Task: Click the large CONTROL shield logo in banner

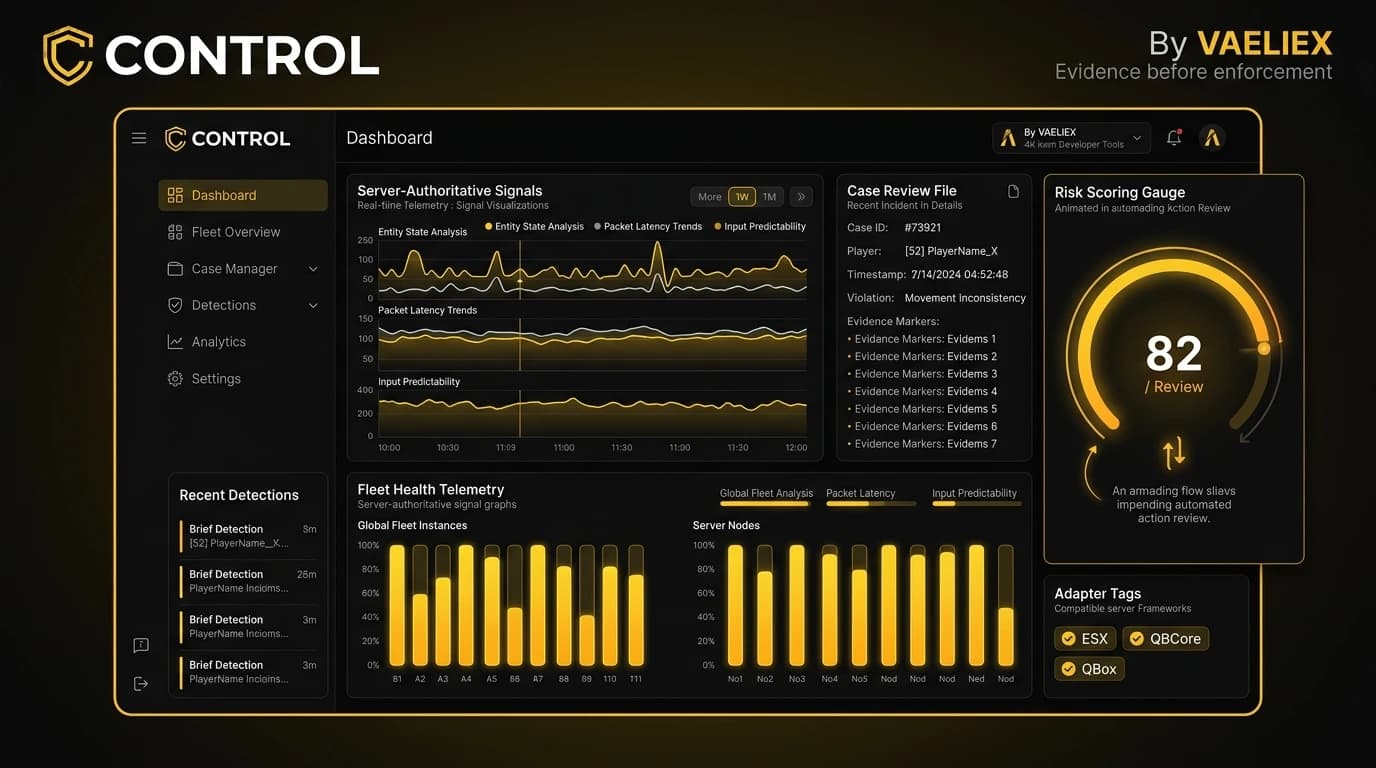Action: click(68, 55)
